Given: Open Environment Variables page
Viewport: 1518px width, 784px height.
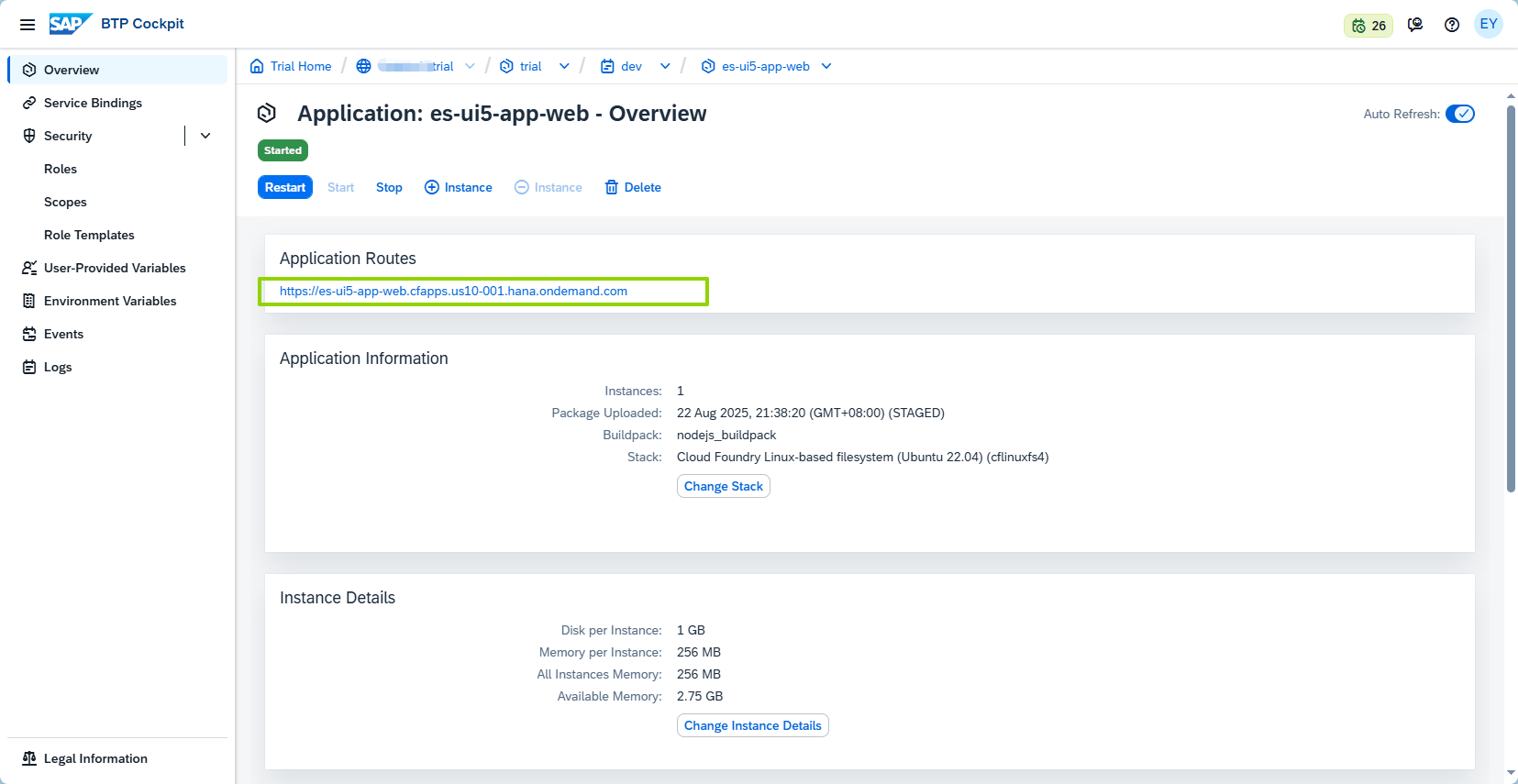Looking at the screenshot, I should 110,301.
